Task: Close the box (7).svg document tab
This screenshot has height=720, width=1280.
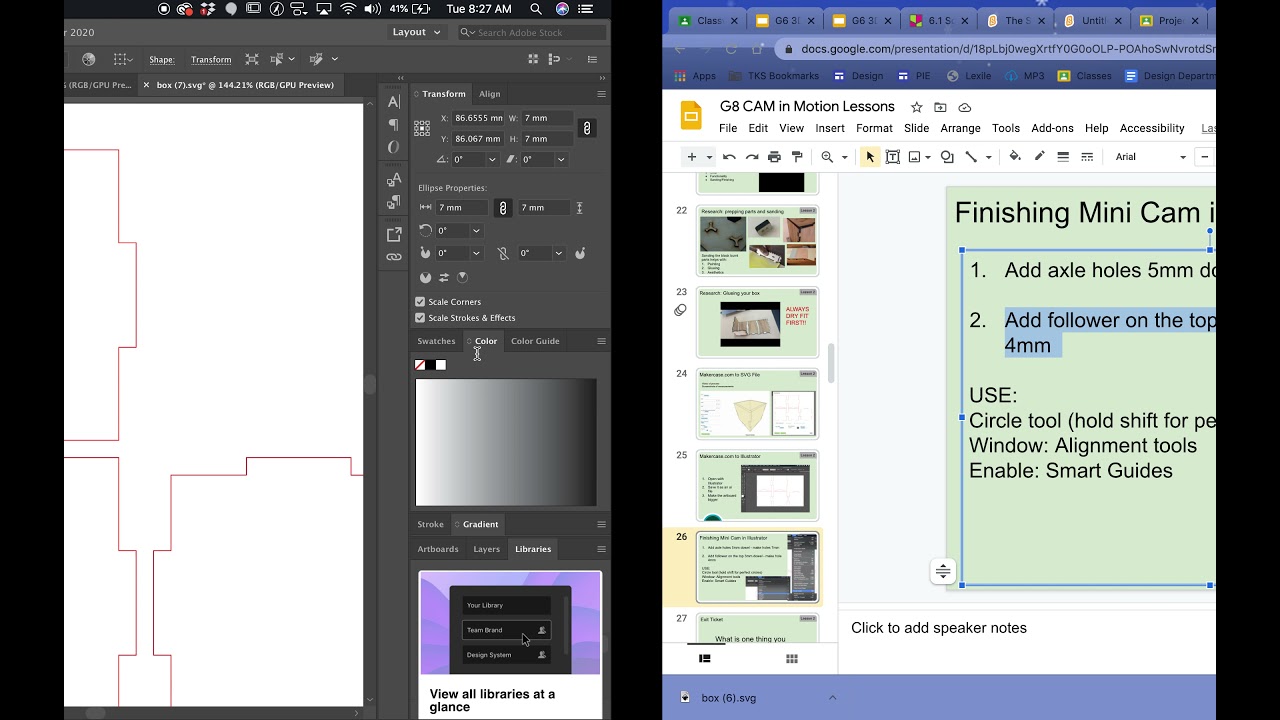Action: 146,85
